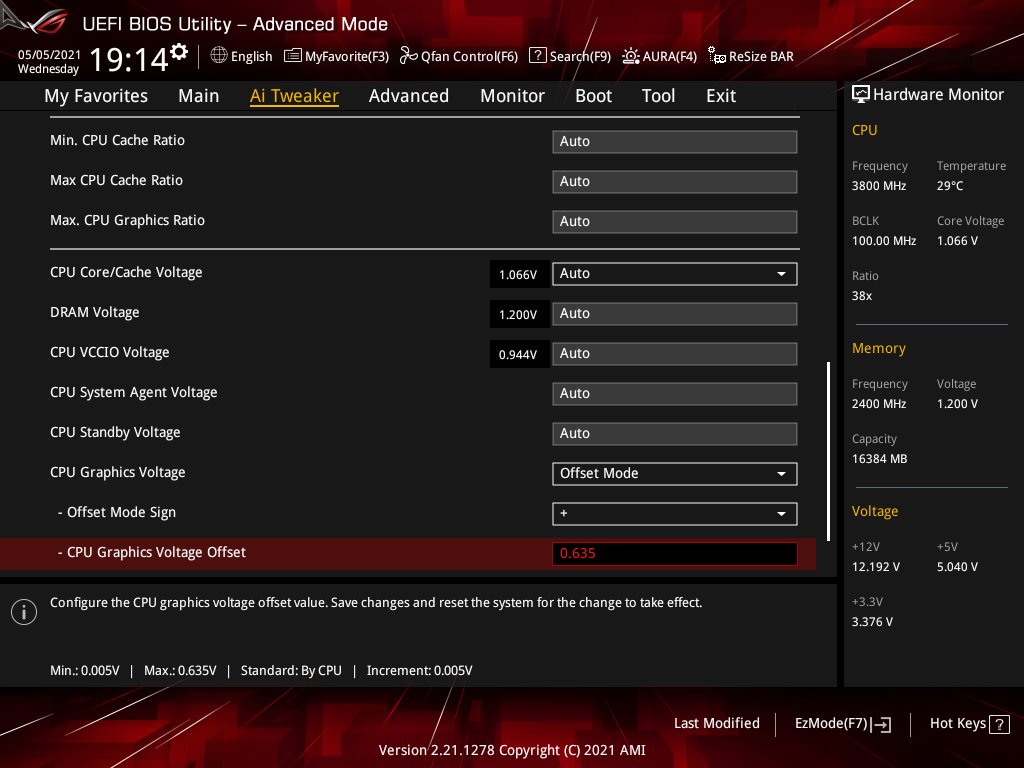
Task: Expand the Offset Mode Sign dropdown
Action: click(675, 513)
